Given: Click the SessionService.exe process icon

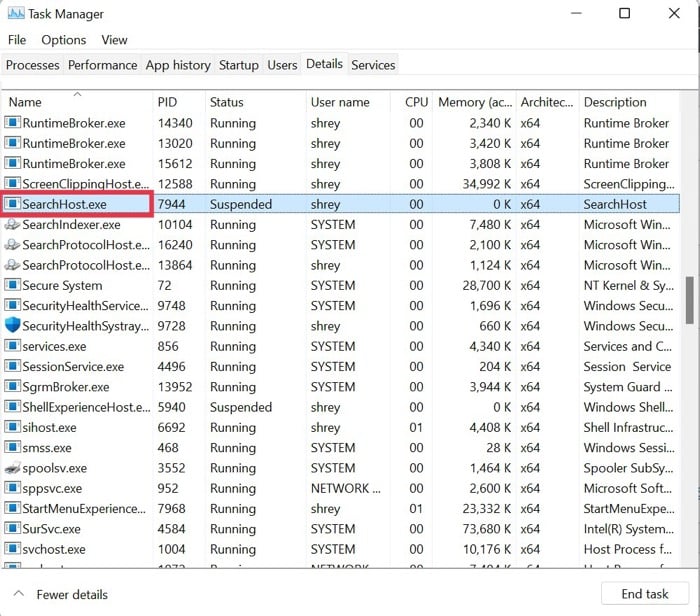Looking at the screenshot, I should click(x=12, y=366).
